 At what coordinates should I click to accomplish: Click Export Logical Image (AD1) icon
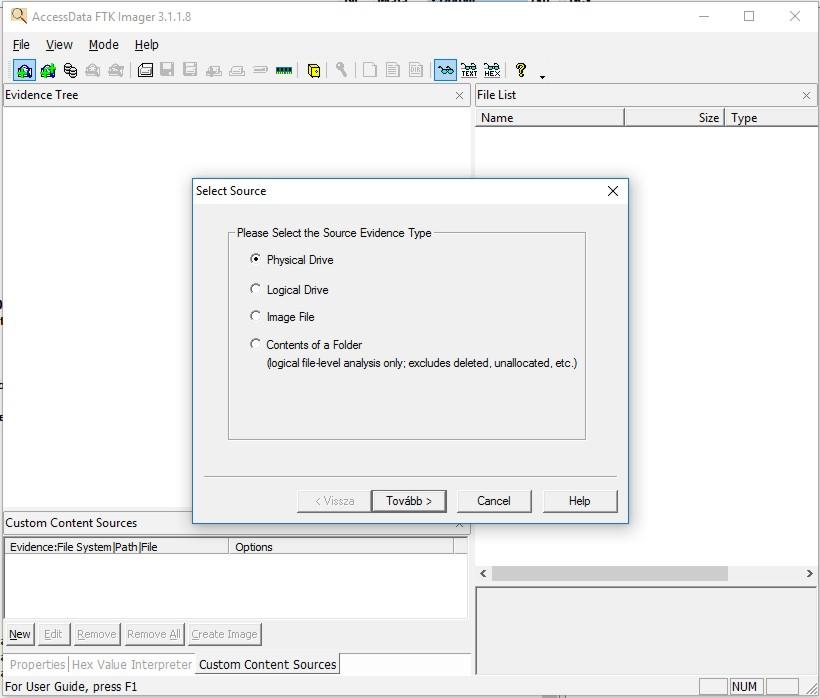point(190,70)
